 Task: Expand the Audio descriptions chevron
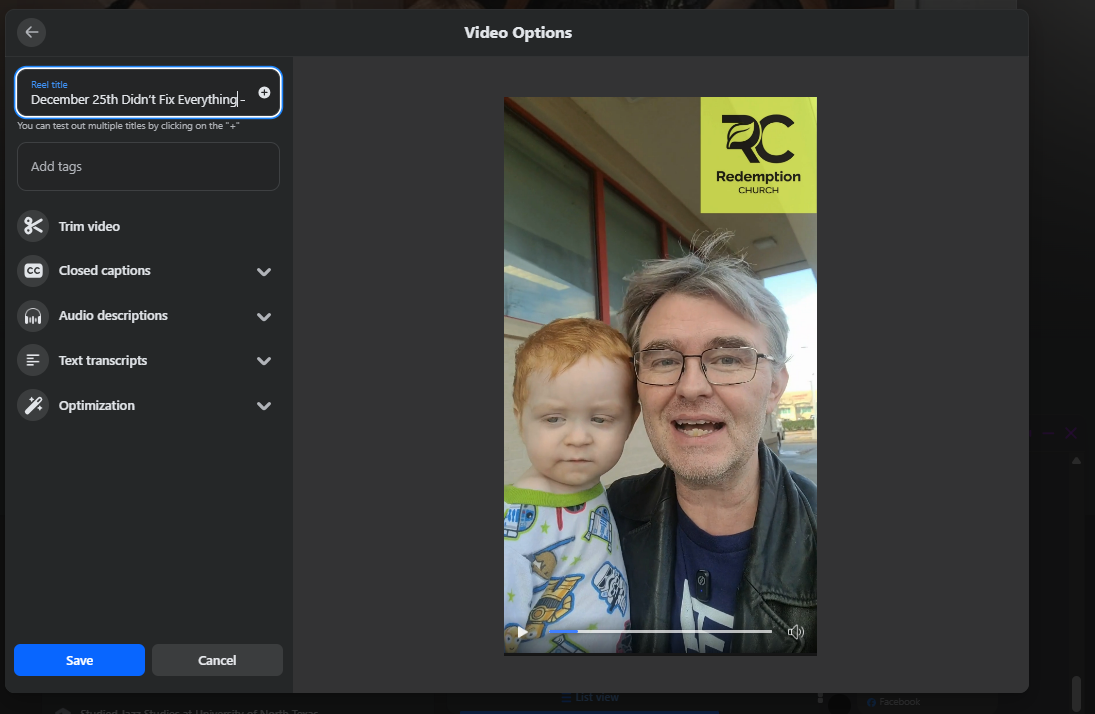click(264, 317)
